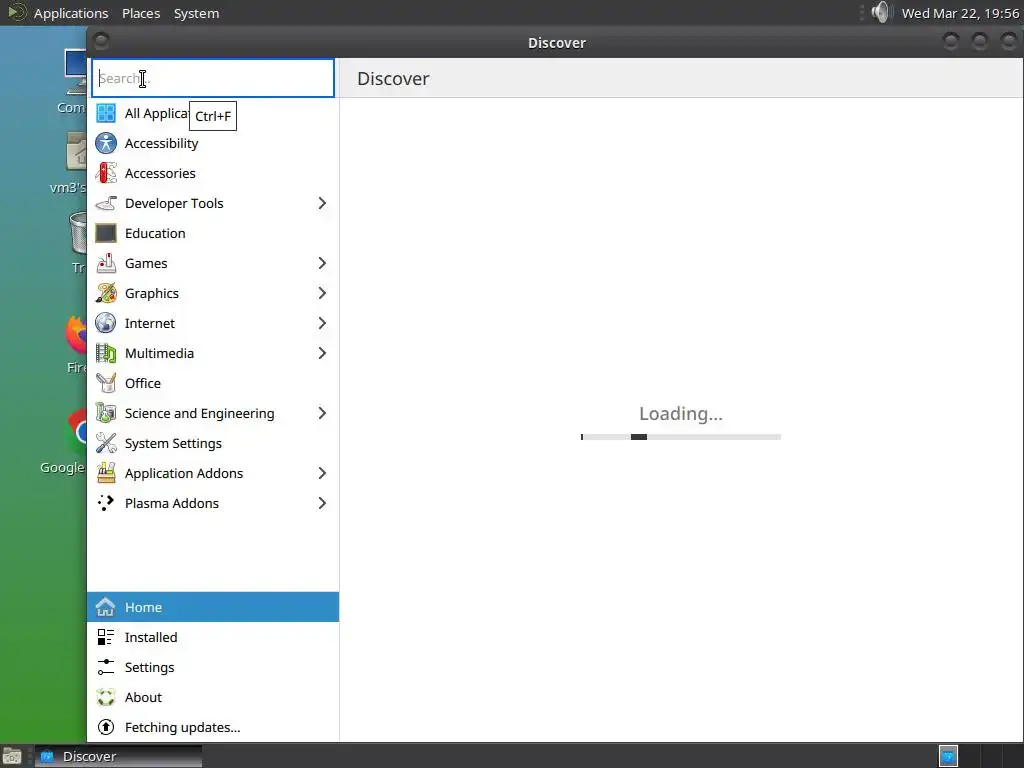Click the Accessories swiss-knife icon
Viewport: 1024px width, 768px height.
pos(106,174)
